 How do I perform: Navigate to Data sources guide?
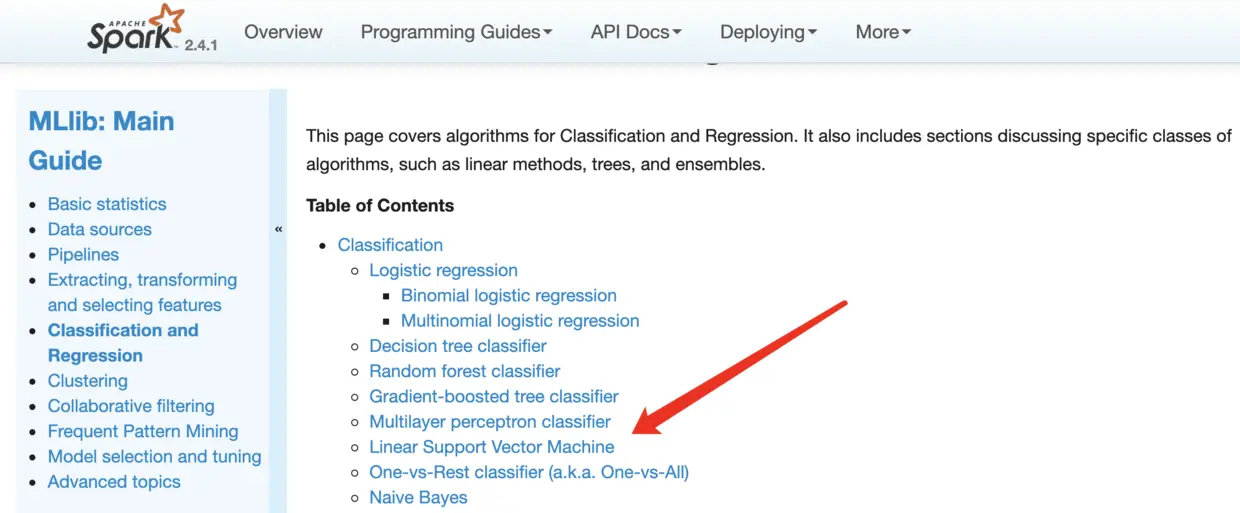[100, 229]
